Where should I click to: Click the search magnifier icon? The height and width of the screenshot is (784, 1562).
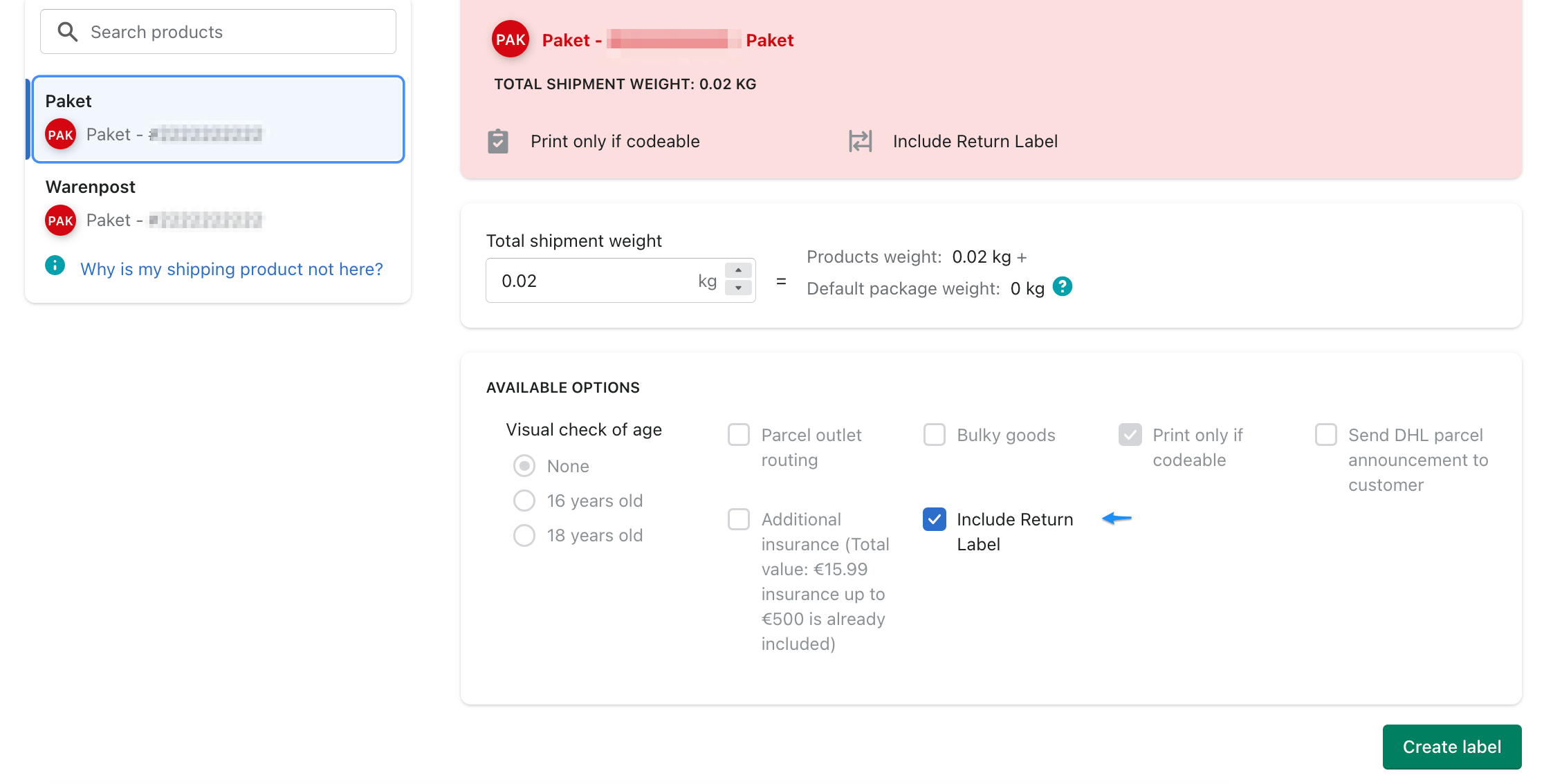(x=67, y=32)
